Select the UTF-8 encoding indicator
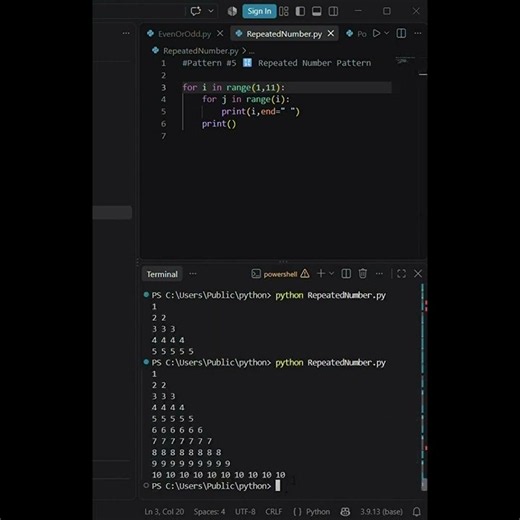 point(245,512)
